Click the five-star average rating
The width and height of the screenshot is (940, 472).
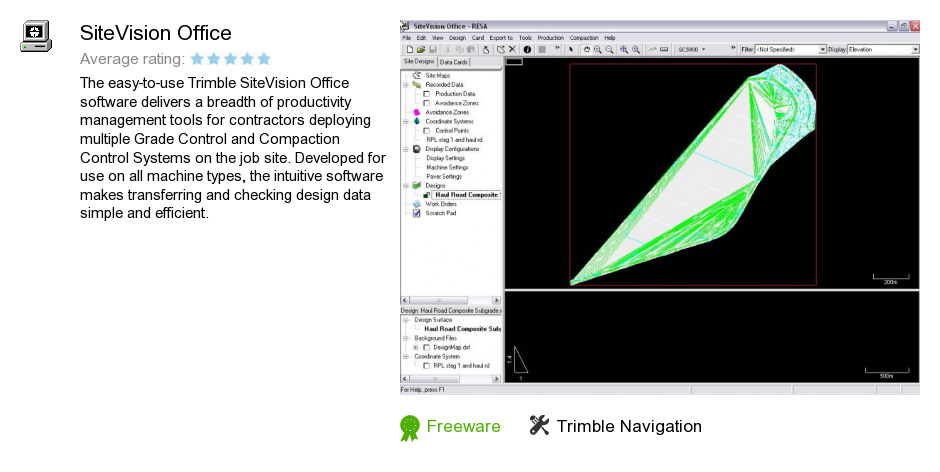(x=231, y=59)
